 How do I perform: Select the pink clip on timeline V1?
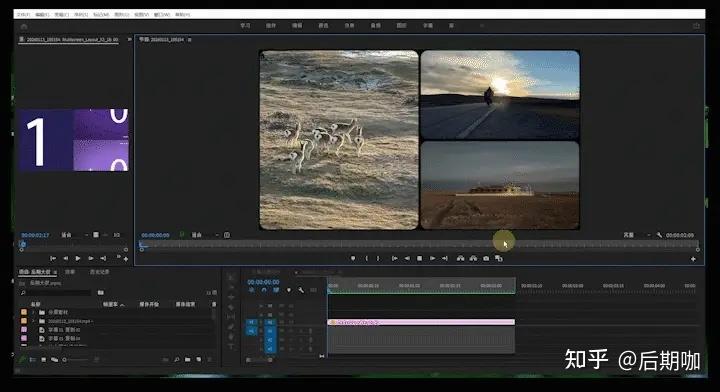(421, 323)
